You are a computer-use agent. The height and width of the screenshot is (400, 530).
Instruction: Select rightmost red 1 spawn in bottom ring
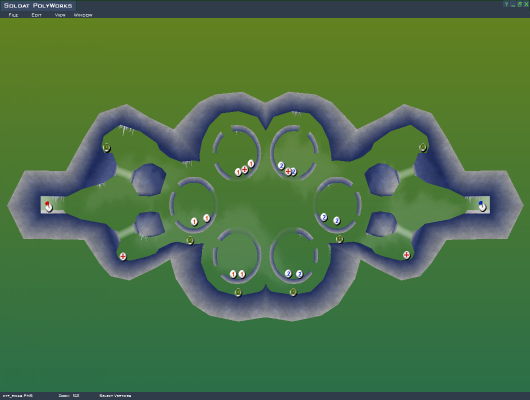click(242, 274)
